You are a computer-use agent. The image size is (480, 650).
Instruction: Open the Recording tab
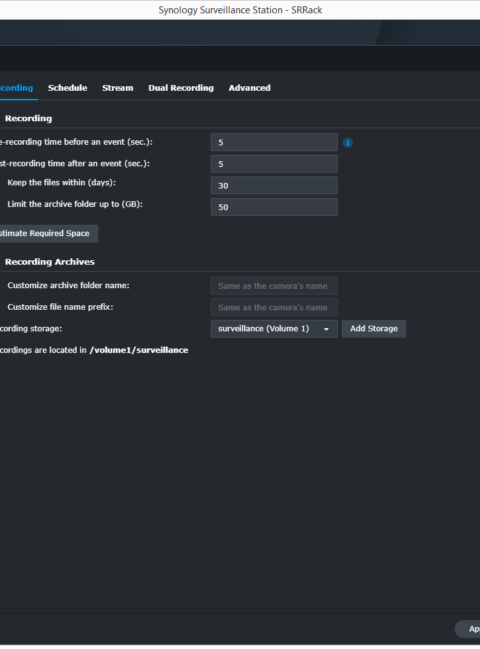coord(17,88)
